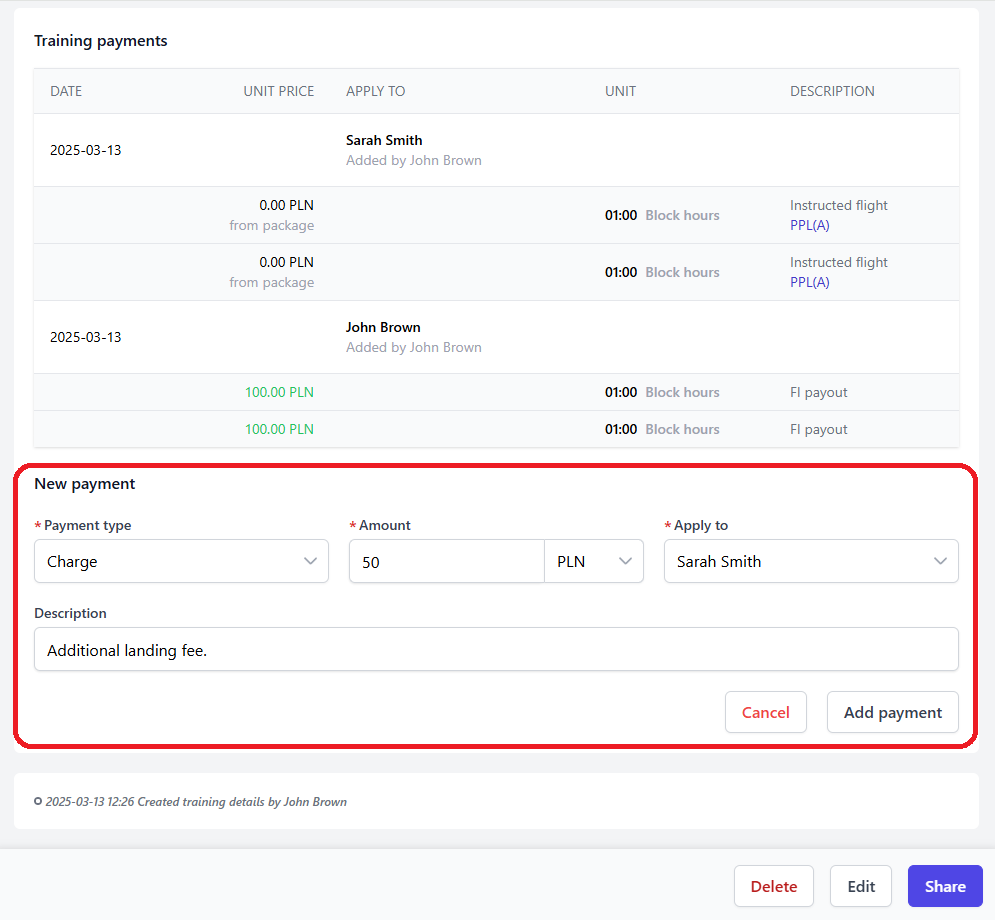Expand the PLN currency selector
995x920 pixels.
pos(594,561)
